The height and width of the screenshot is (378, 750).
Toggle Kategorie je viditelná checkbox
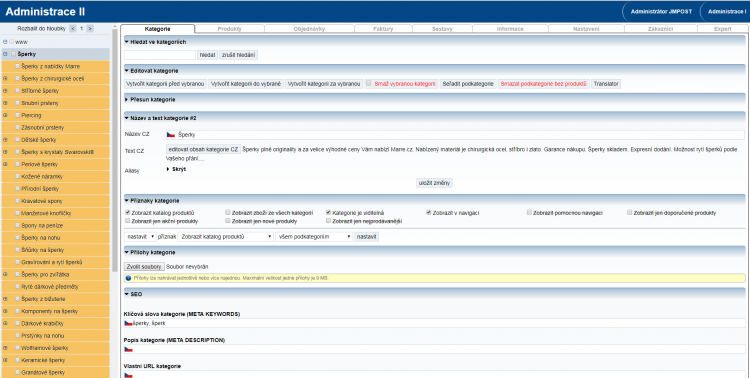pos(329,212)
